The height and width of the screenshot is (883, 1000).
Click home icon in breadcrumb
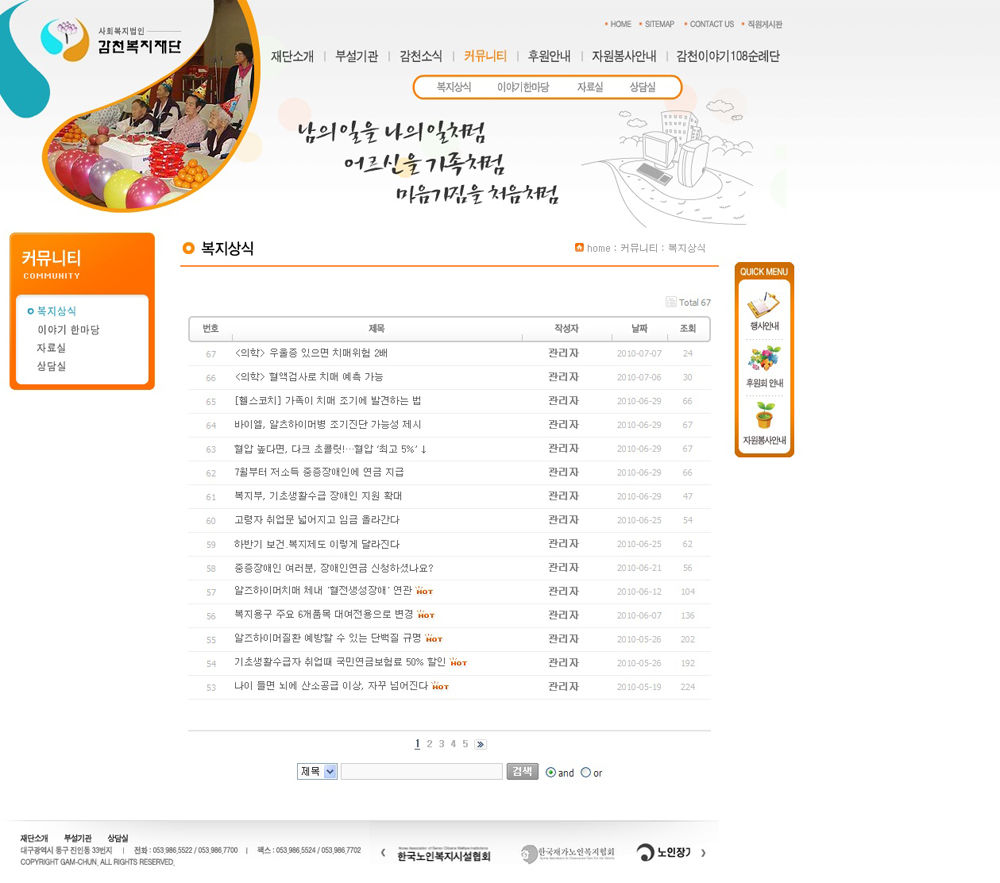coord(579,248)
